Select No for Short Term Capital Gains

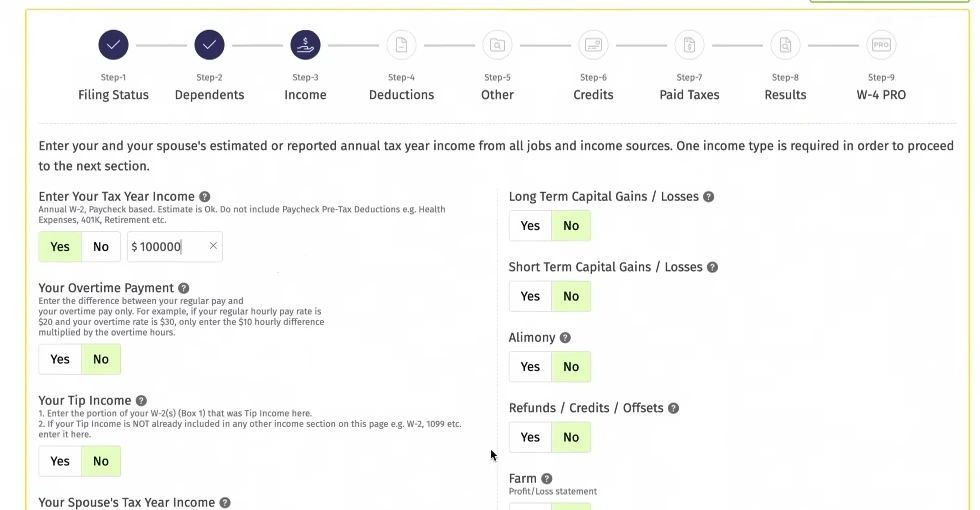click(571, 296)
